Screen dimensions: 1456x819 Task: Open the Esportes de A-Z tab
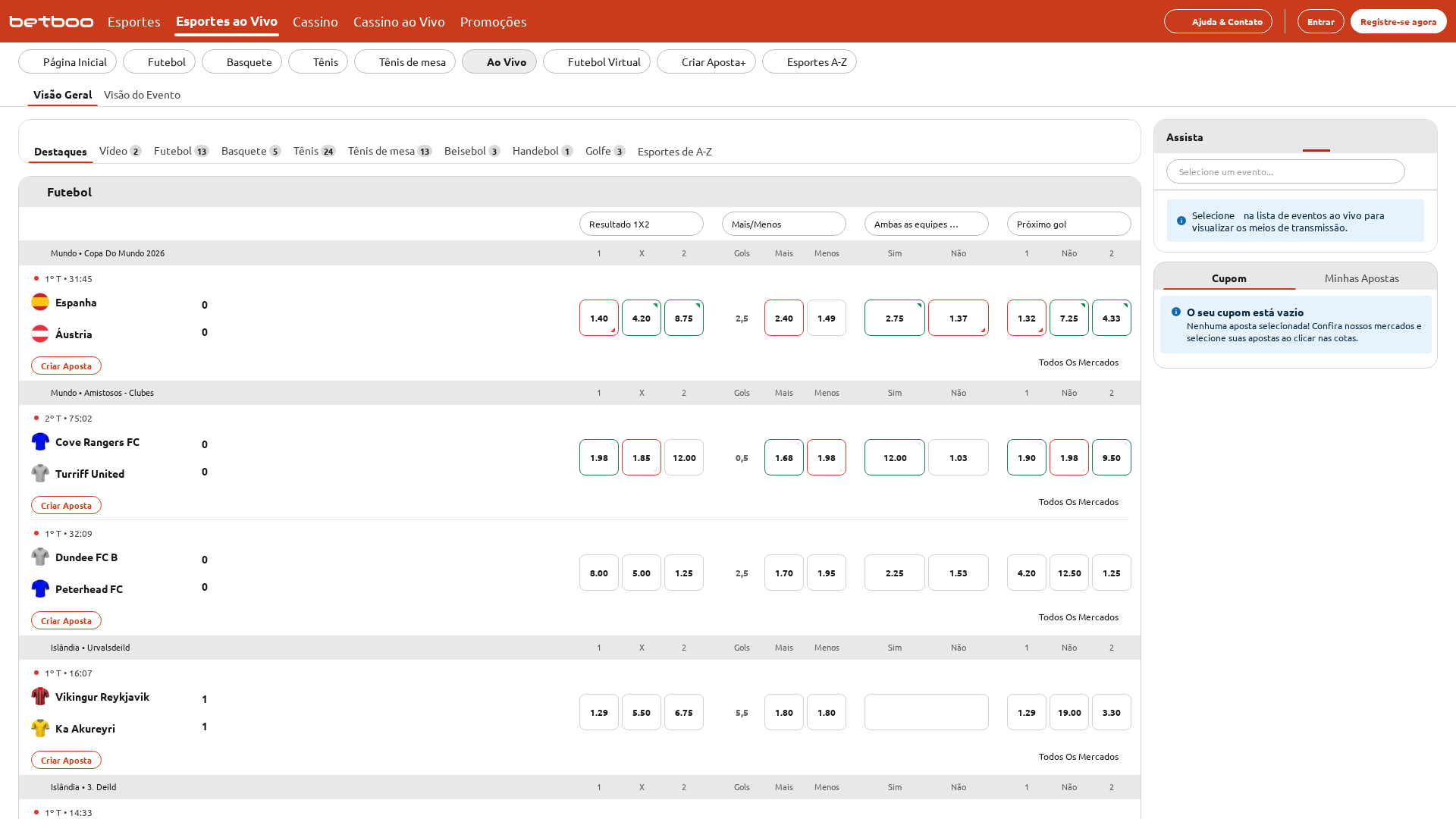(675, 151)
